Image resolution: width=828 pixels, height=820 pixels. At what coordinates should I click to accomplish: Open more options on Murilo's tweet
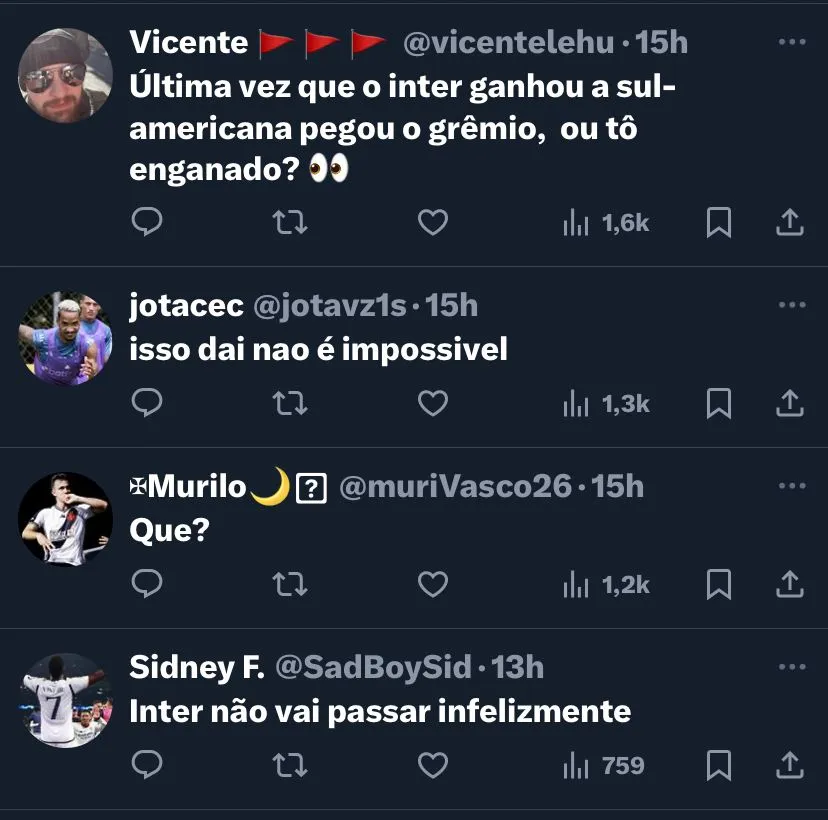point(791,486)
